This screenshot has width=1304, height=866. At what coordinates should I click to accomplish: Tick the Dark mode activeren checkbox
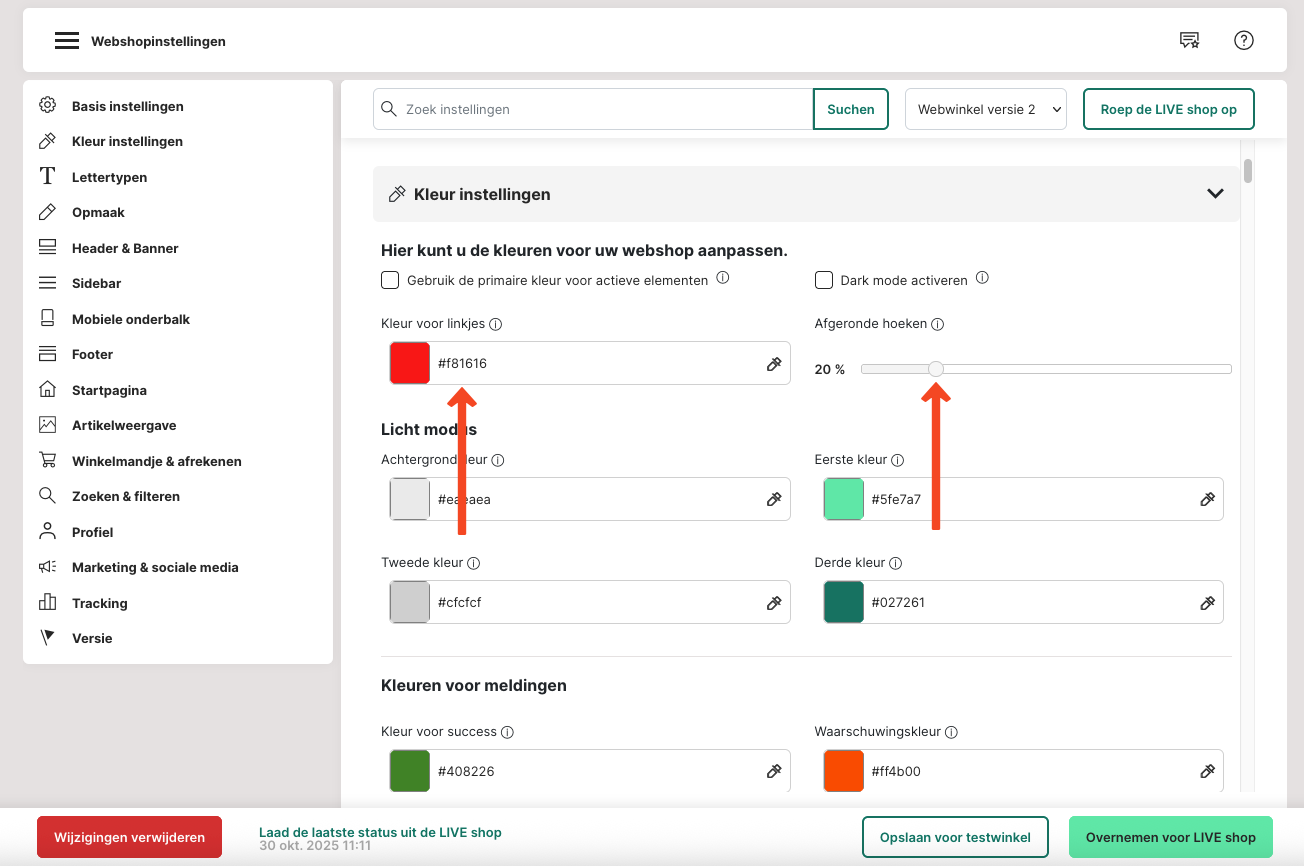[x=824, y=280]
